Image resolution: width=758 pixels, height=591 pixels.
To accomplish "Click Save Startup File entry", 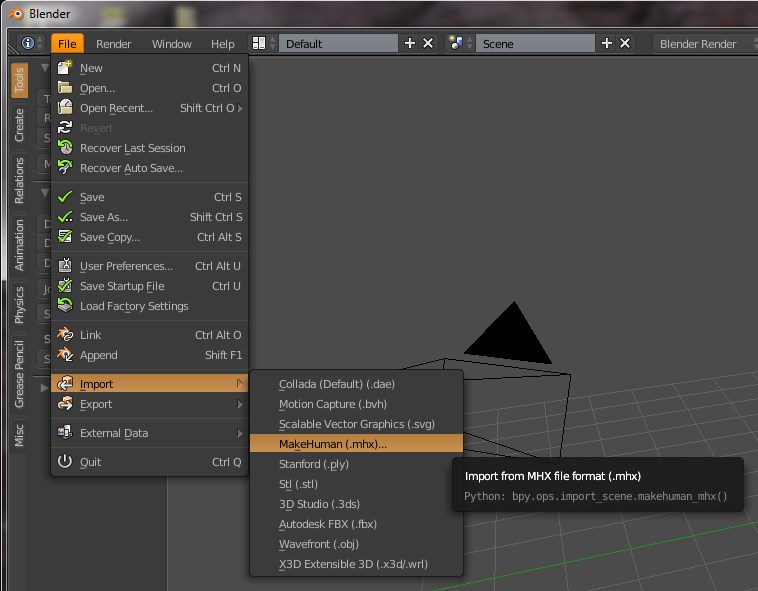I will tap(122, 286).
